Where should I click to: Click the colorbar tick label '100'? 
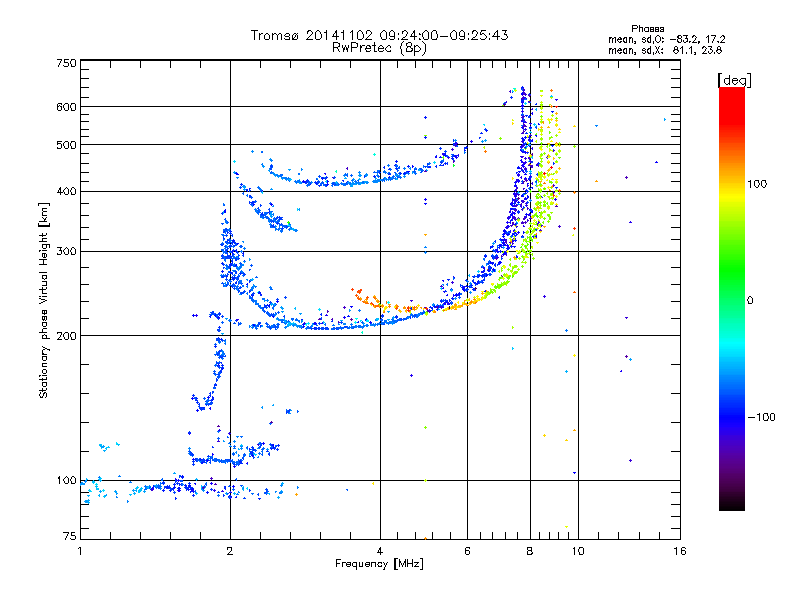(757, 184)
